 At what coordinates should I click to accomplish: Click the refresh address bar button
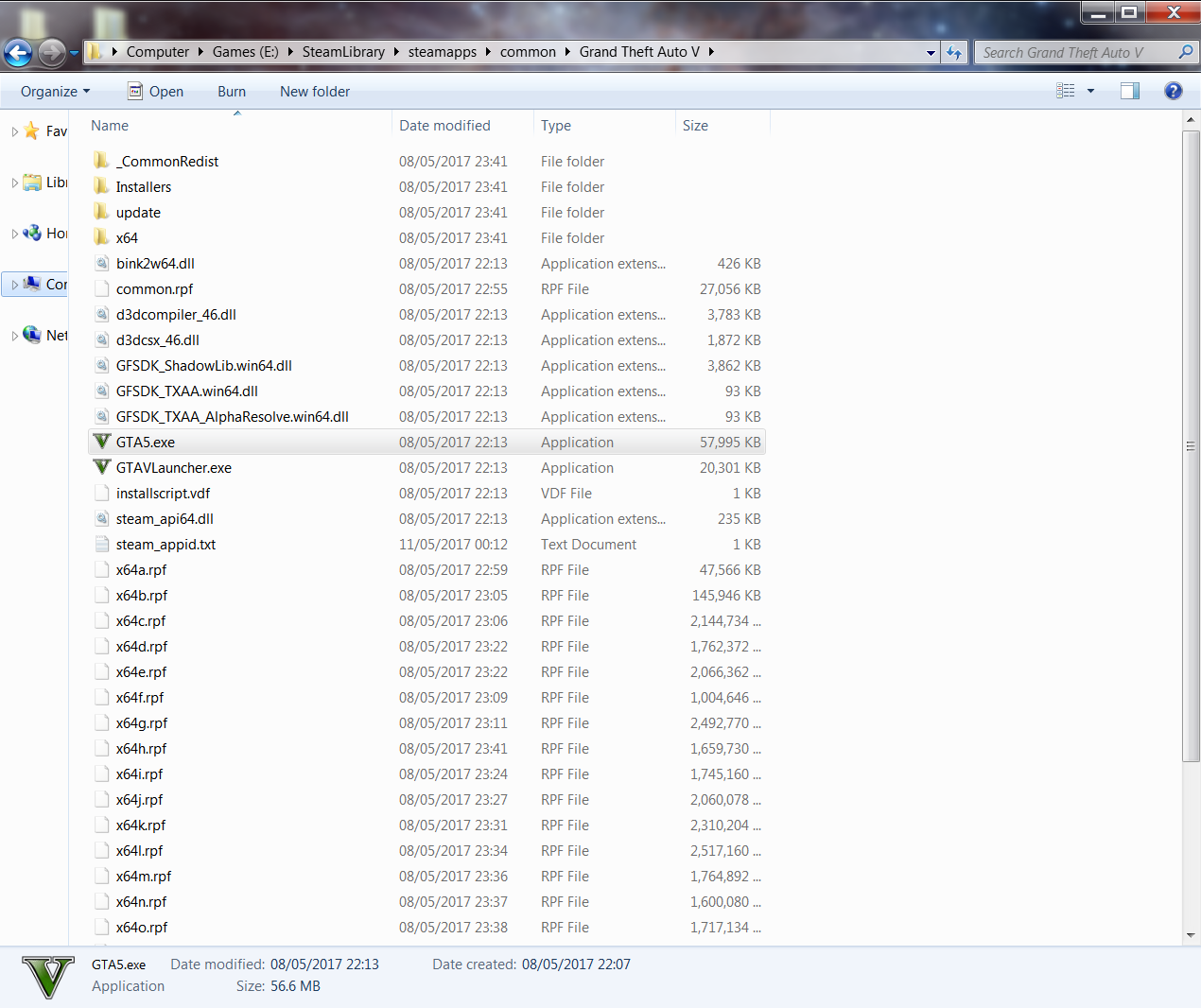pyautogui.click(x=954, y=52)
